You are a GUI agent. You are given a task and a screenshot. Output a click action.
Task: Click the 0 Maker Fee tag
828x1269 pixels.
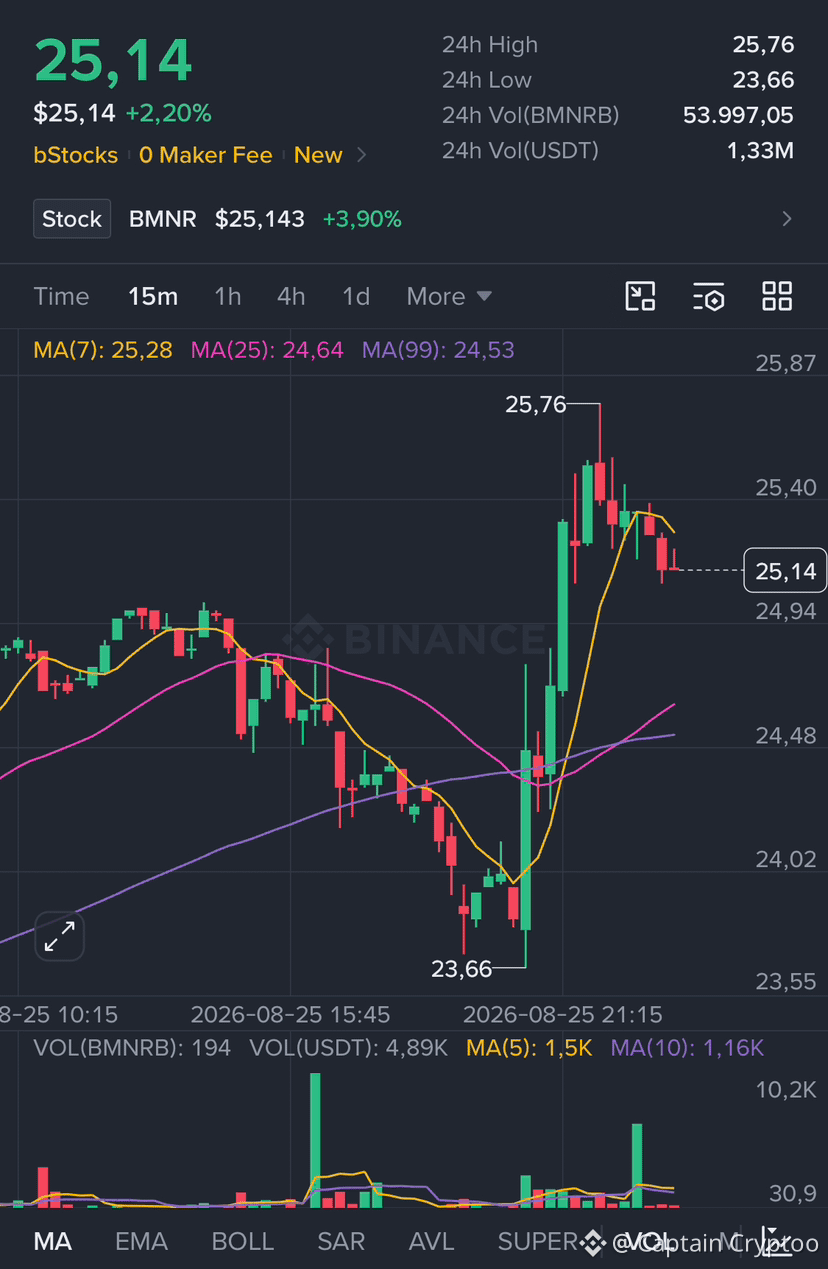click(206, 155)
